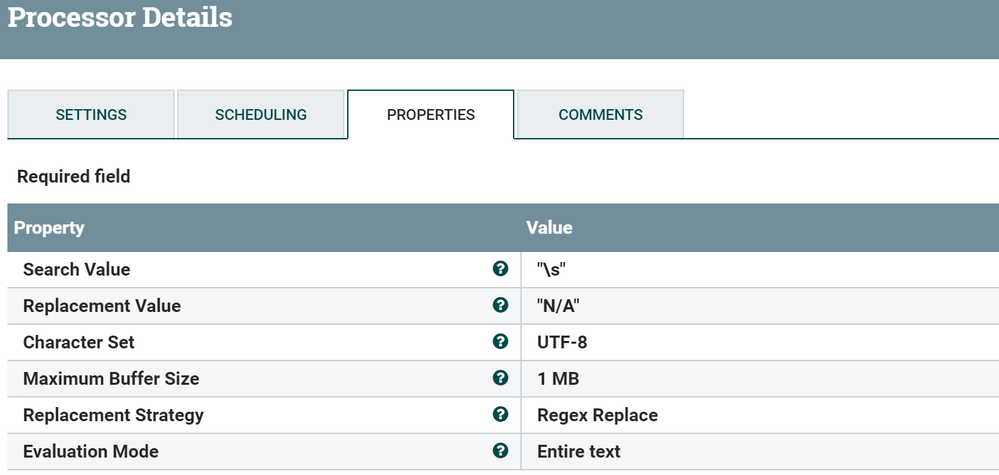Change the 1 MB buffer size value

pyautogui.click(x=558, y=379)
